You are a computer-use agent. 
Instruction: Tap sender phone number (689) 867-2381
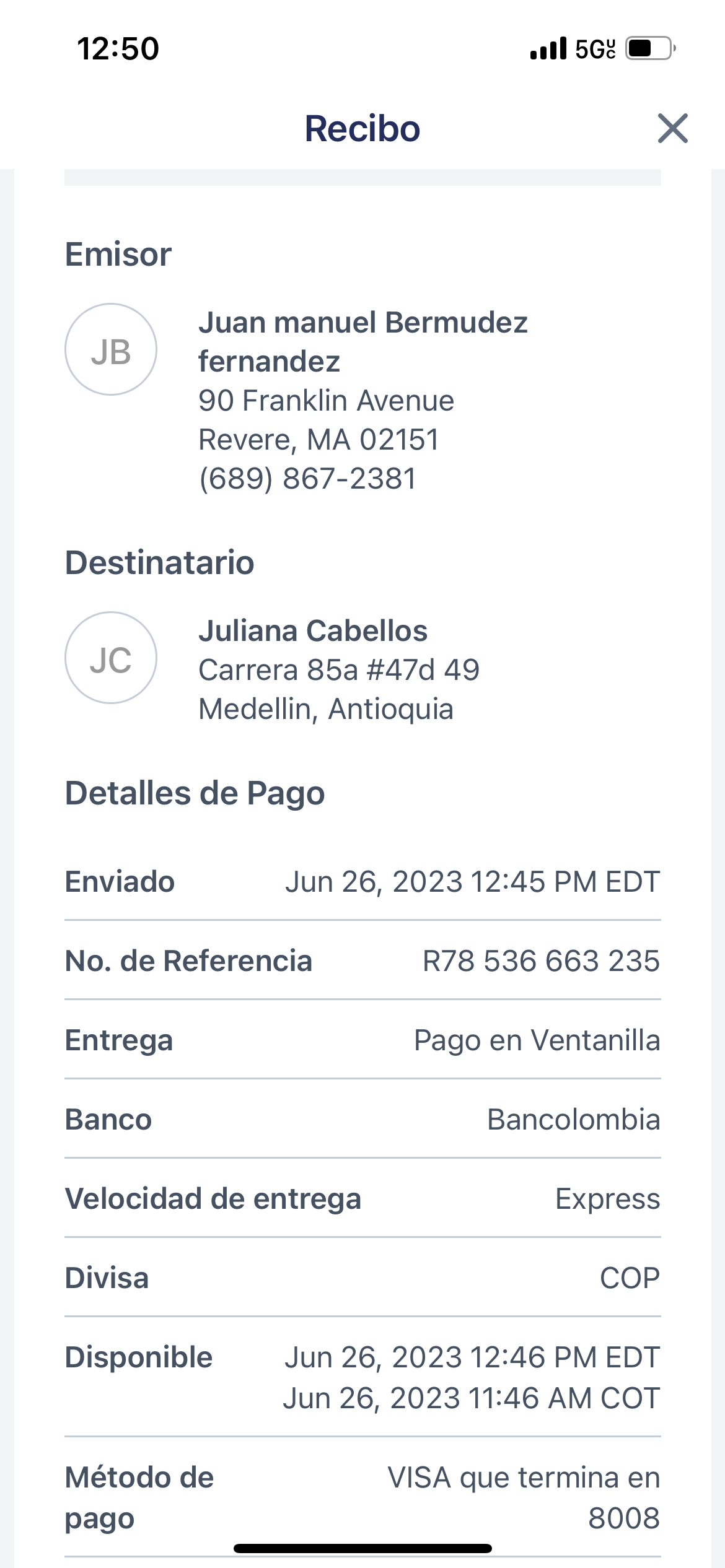click(307, 479)
